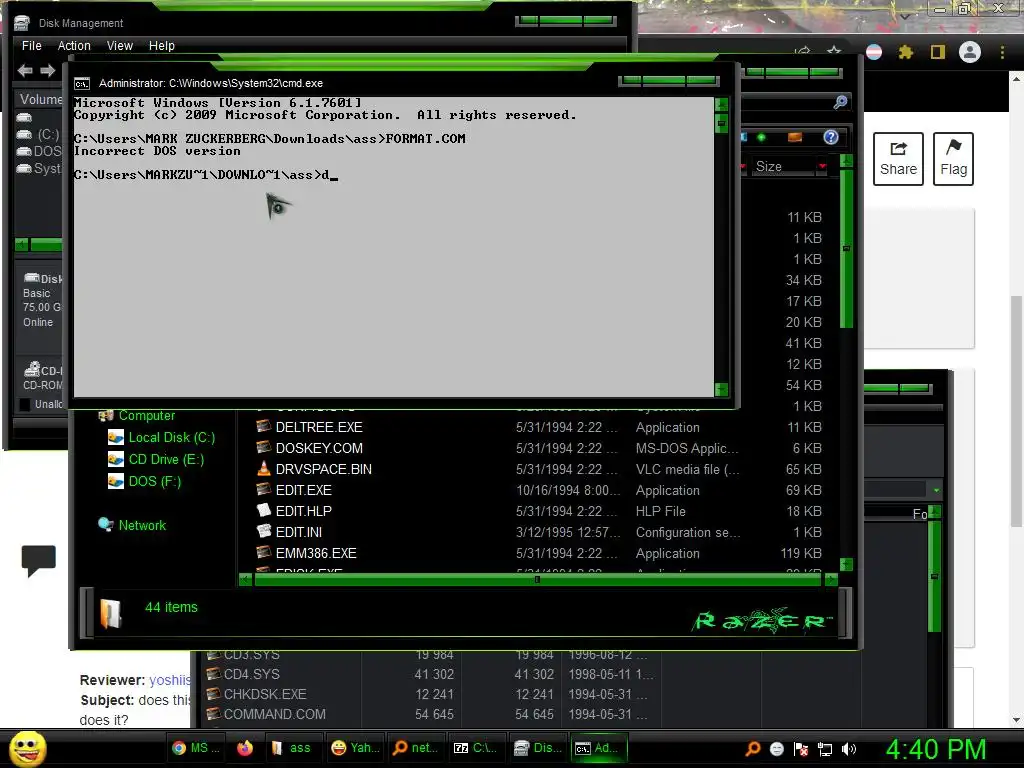The width and height of the screenshot is (1024, 768).
Task: Click the Flag button on the webpage
Action: pos(953,159)
